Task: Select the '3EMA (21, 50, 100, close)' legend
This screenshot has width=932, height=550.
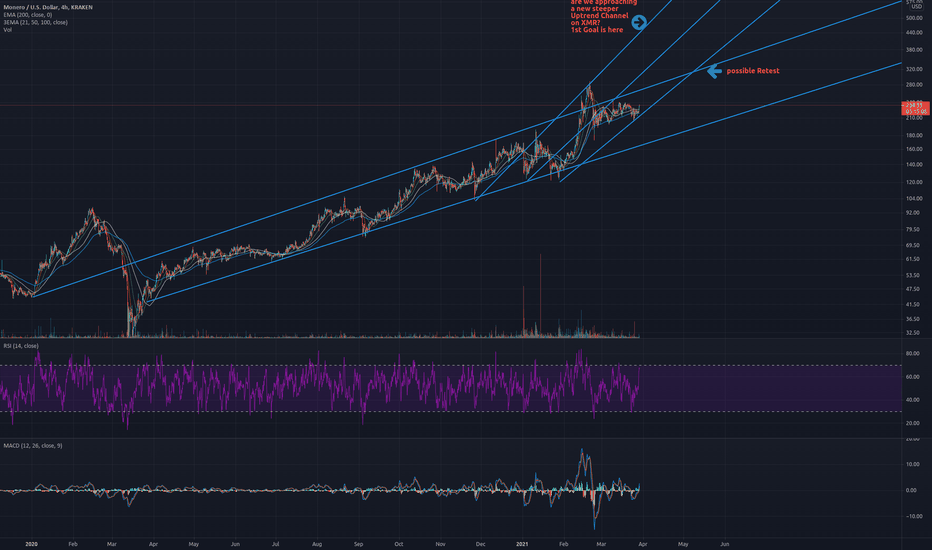Action: 36,23
